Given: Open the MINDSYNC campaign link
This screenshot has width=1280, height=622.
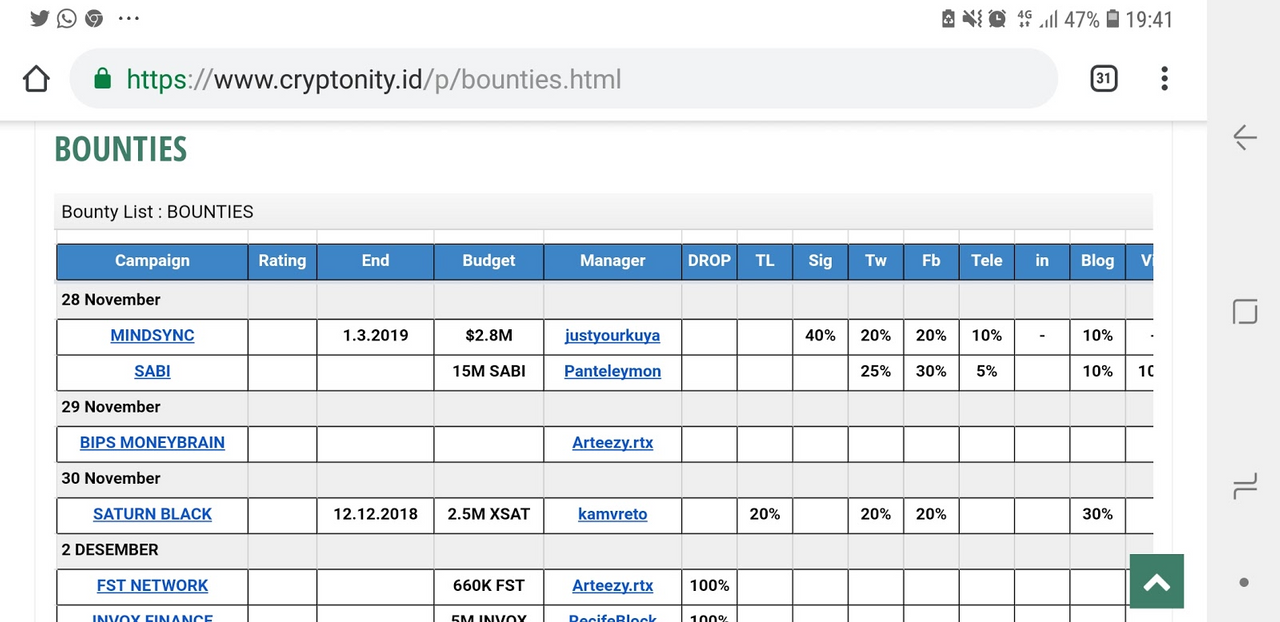Looking at the screenshot, I should (x=152, y=336).
